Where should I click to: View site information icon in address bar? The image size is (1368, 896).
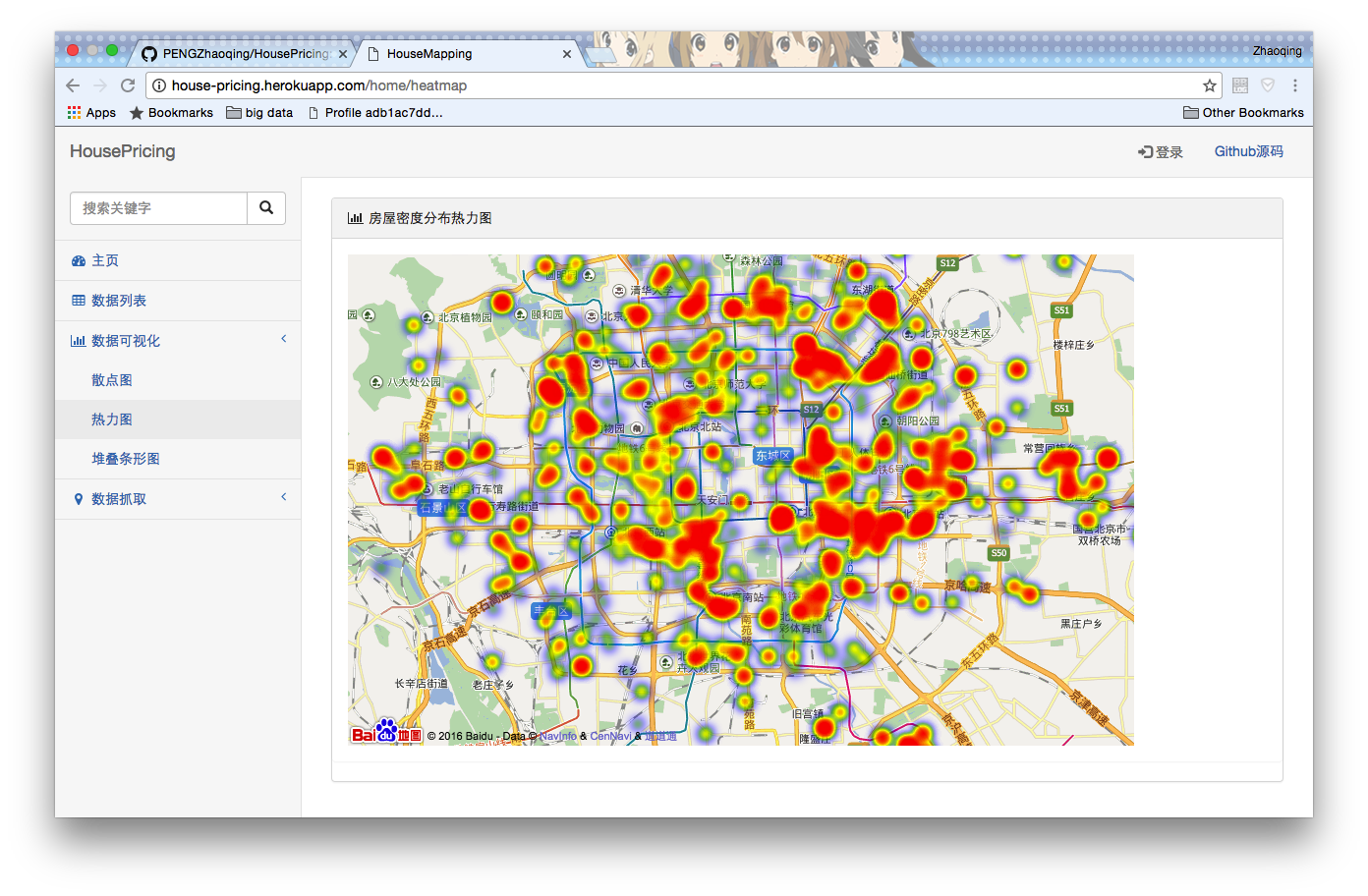pos(159,85)
